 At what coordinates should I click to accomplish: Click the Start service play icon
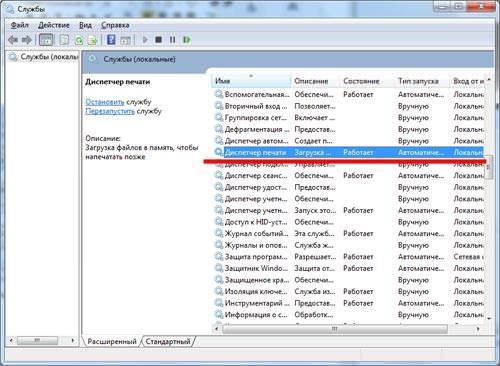pos(145,40)
